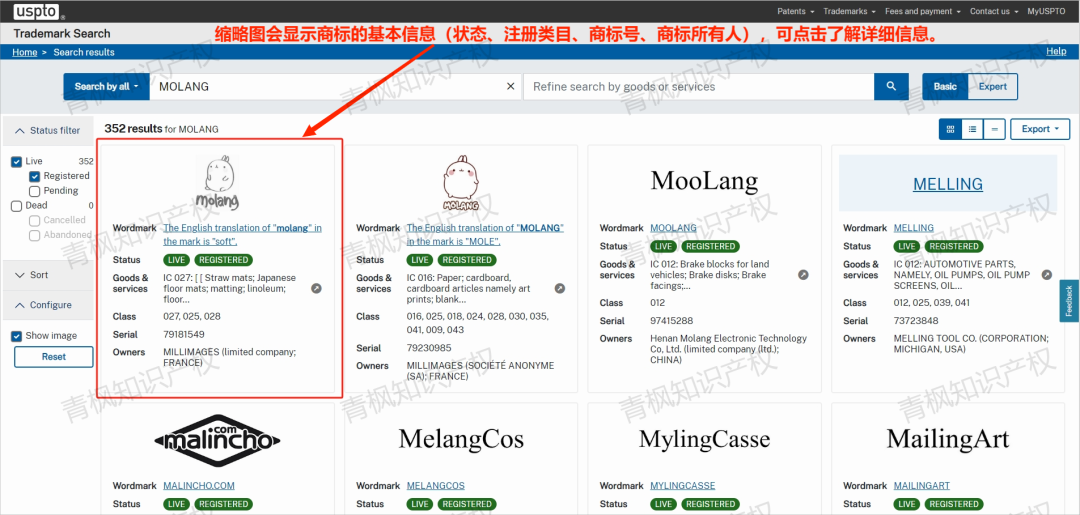Click the MailingArt mark image
Image resolution: width=1080 pixels, height=515 pixels.
(x=948, y=439)
